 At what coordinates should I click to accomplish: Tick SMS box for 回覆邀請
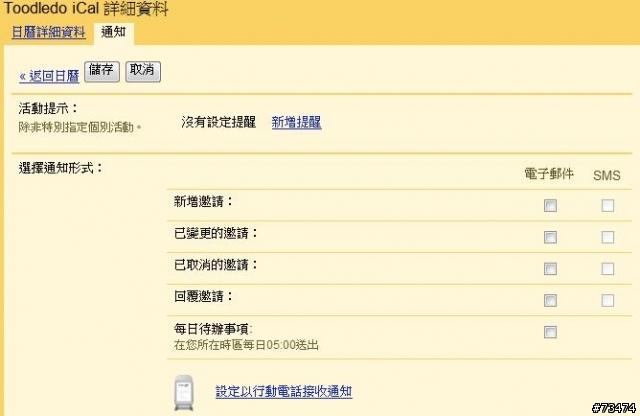click(x=608, y=300)
